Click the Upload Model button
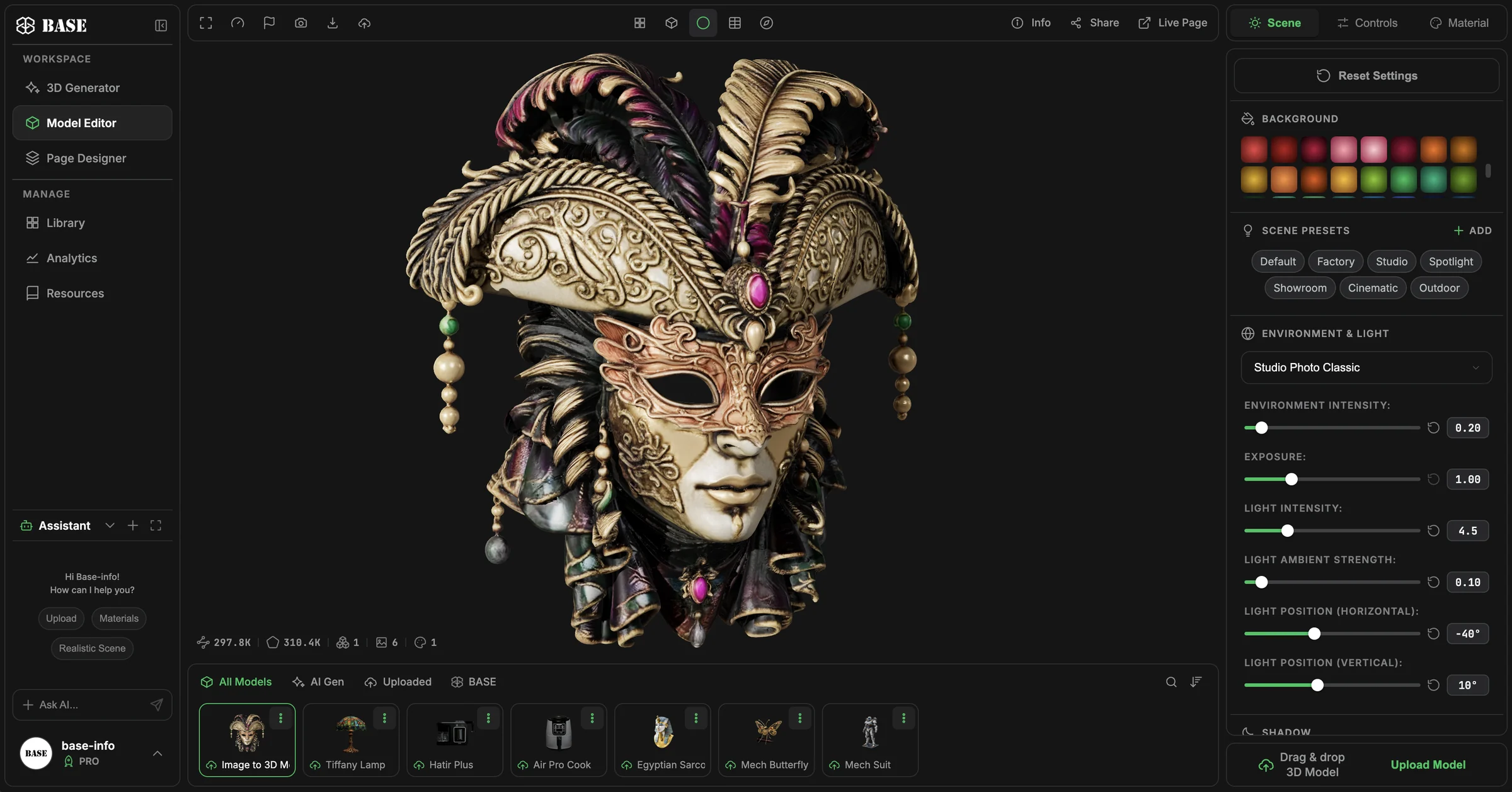The image size is (1512, 792). 1428,764
